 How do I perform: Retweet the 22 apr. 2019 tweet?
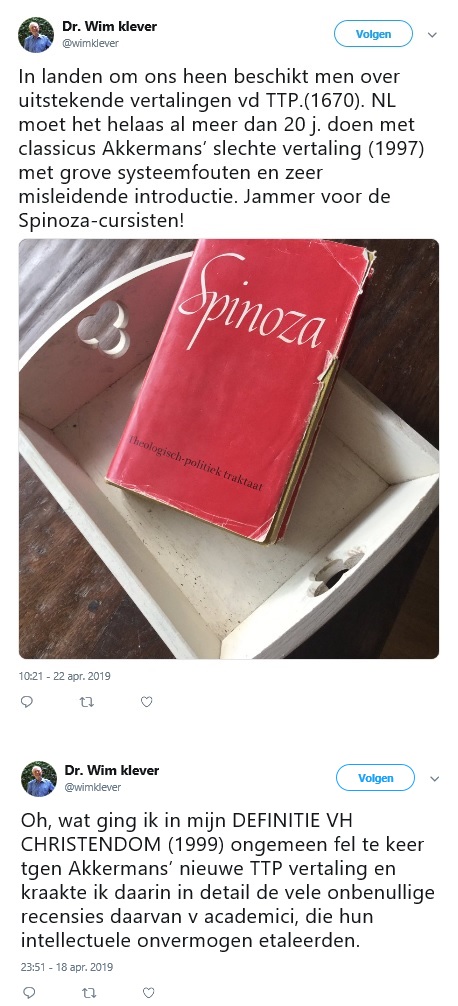[87, 703]
